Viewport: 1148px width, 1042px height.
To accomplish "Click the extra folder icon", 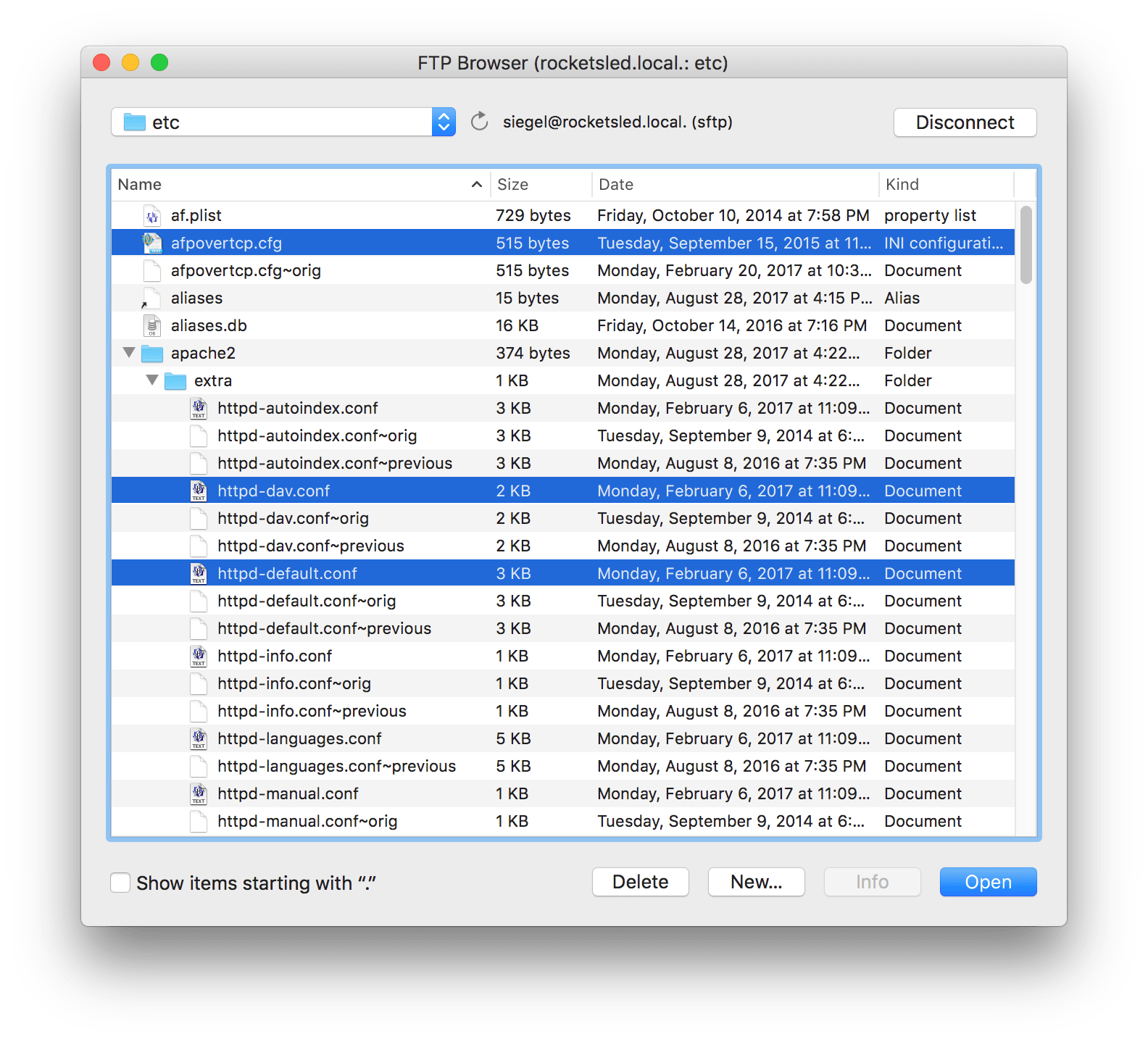I will [x=175, y=381].
